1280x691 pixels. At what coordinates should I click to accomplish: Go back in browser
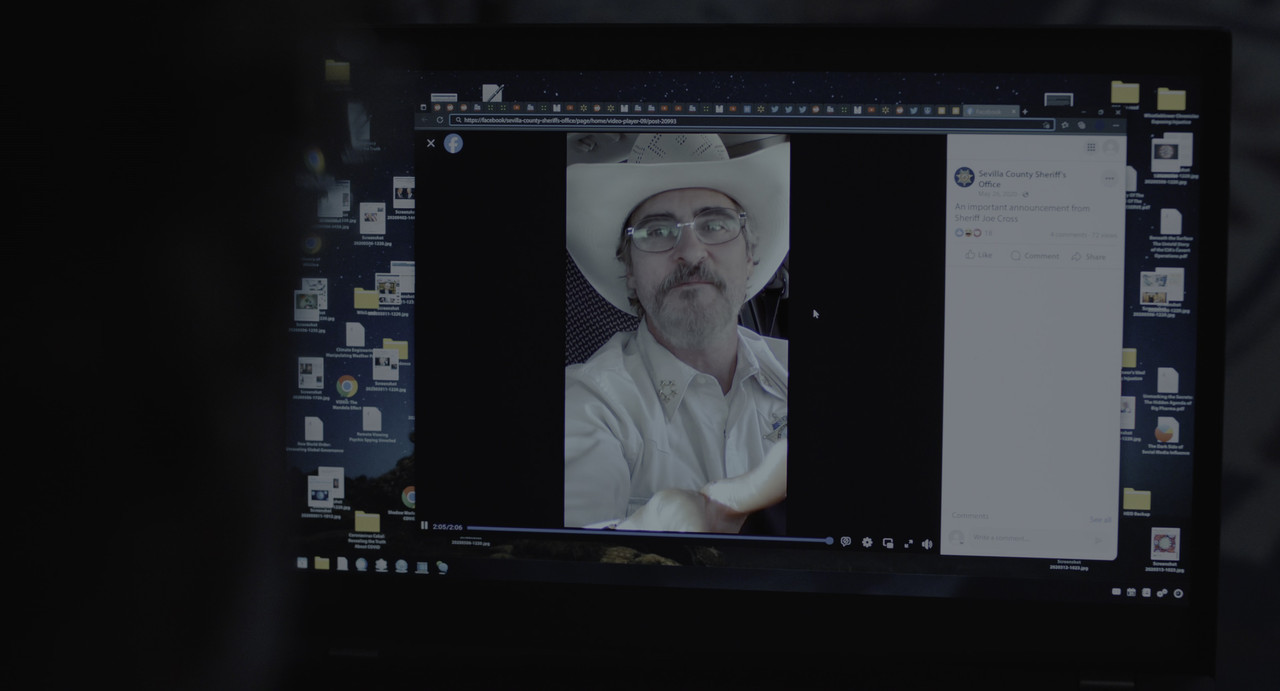click(424, 120)
